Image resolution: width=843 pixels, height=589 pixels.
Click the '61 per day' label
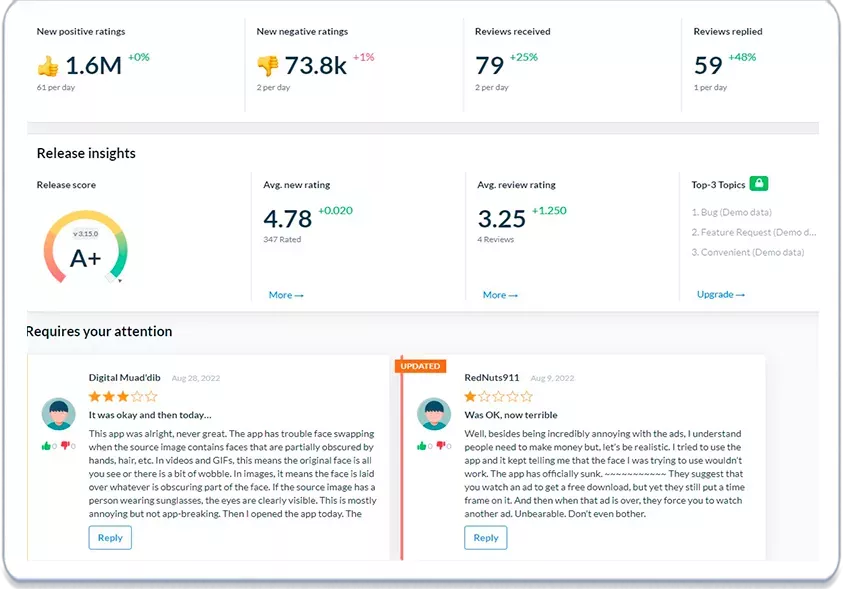(x=56, y=88)
